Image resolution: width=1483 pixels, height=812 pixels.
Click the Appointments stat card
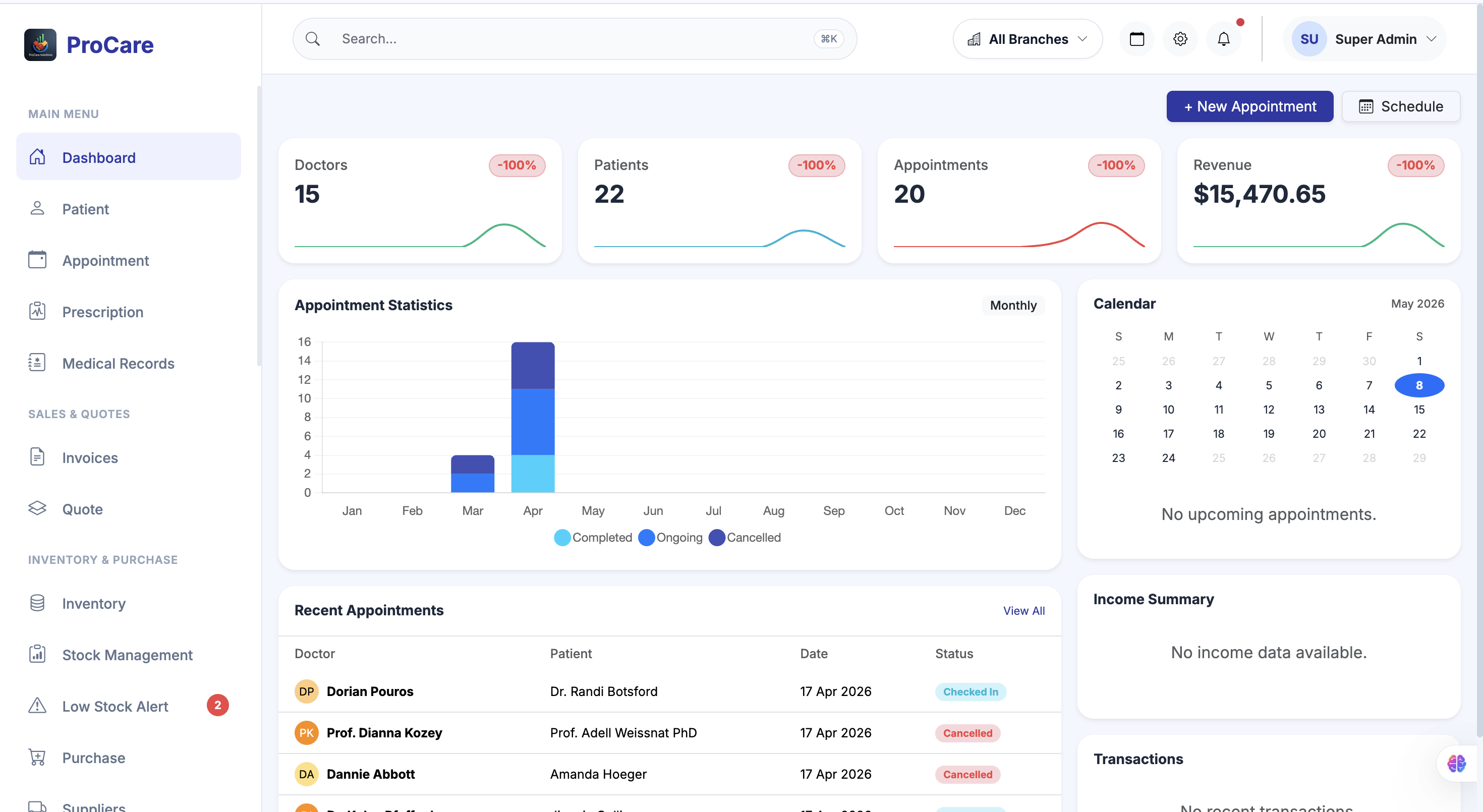[1019, 200]
